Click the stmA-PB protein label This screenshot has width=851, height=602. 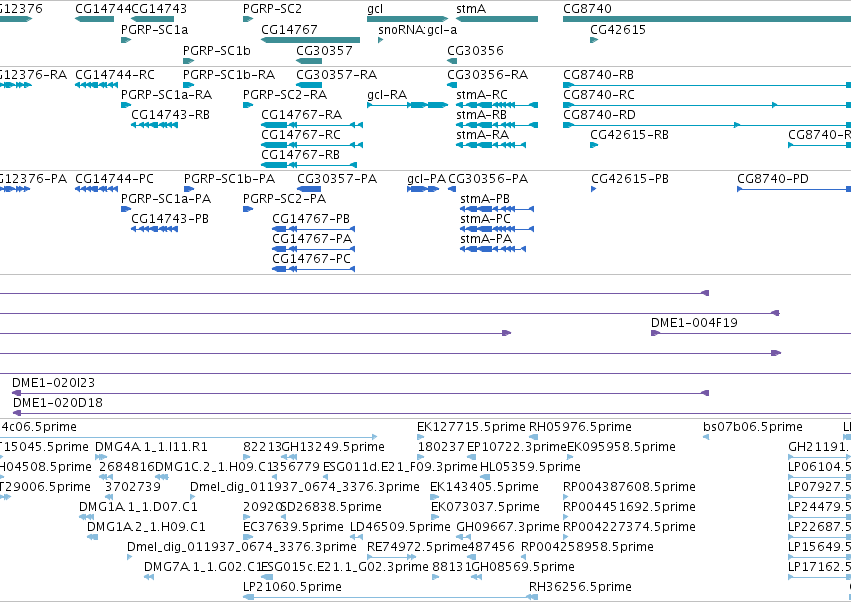[485, 199]
